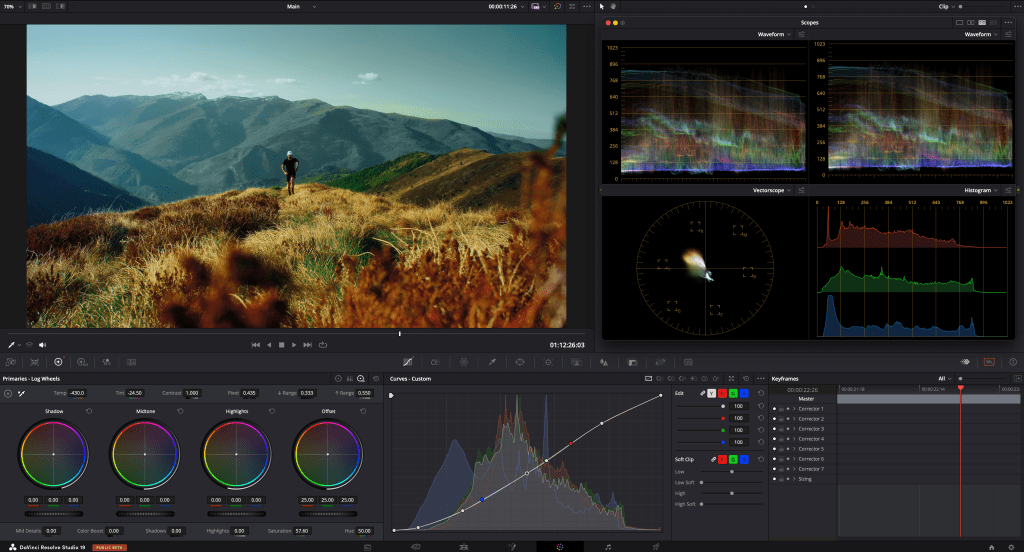Expand the Corrector 1 keyframe track
Image resolution: width=1024 pixels, height=552 pixels.
[794, 409]
